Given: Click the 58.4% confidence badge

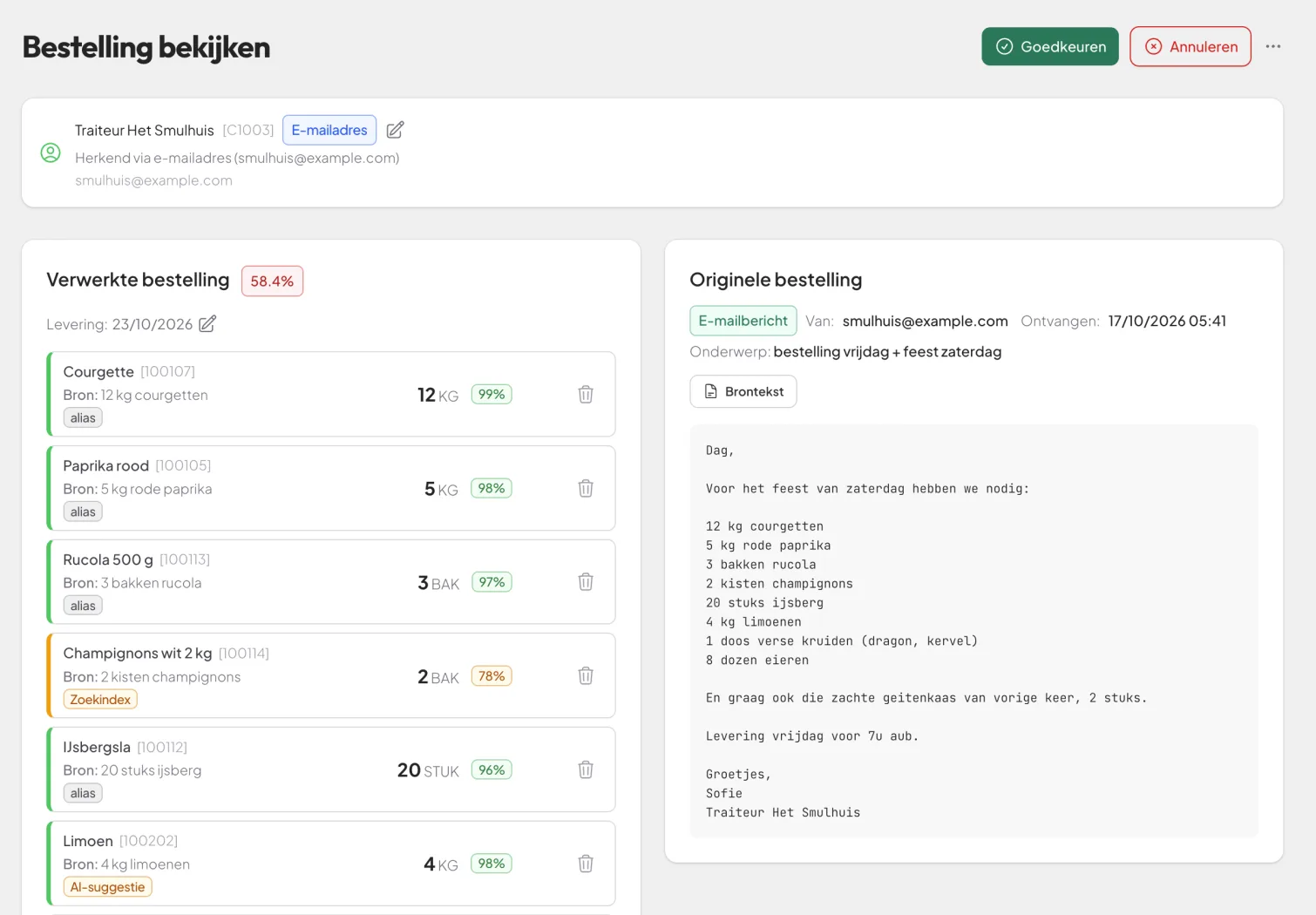Looking at the screenshot, I should point(272,281).
